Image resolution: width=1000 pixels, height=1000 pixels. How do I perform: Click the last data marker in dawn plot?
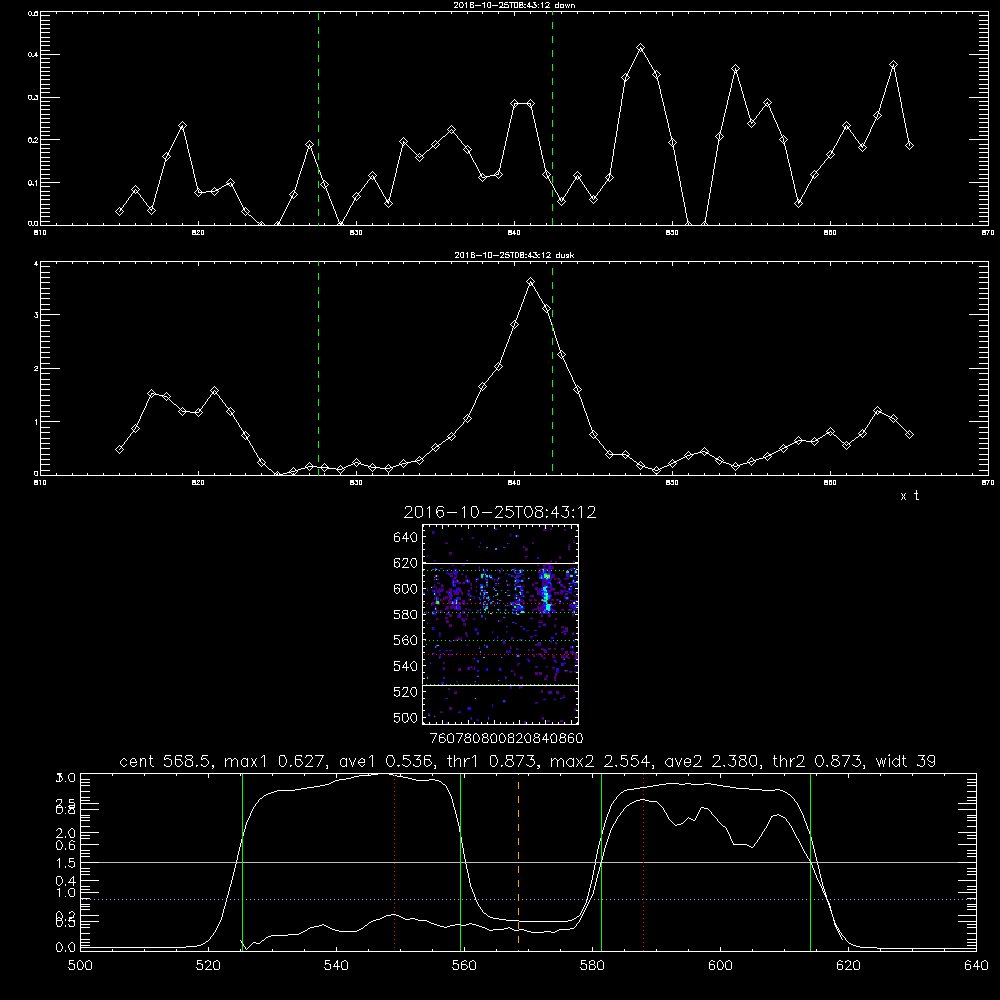[909, 145]
